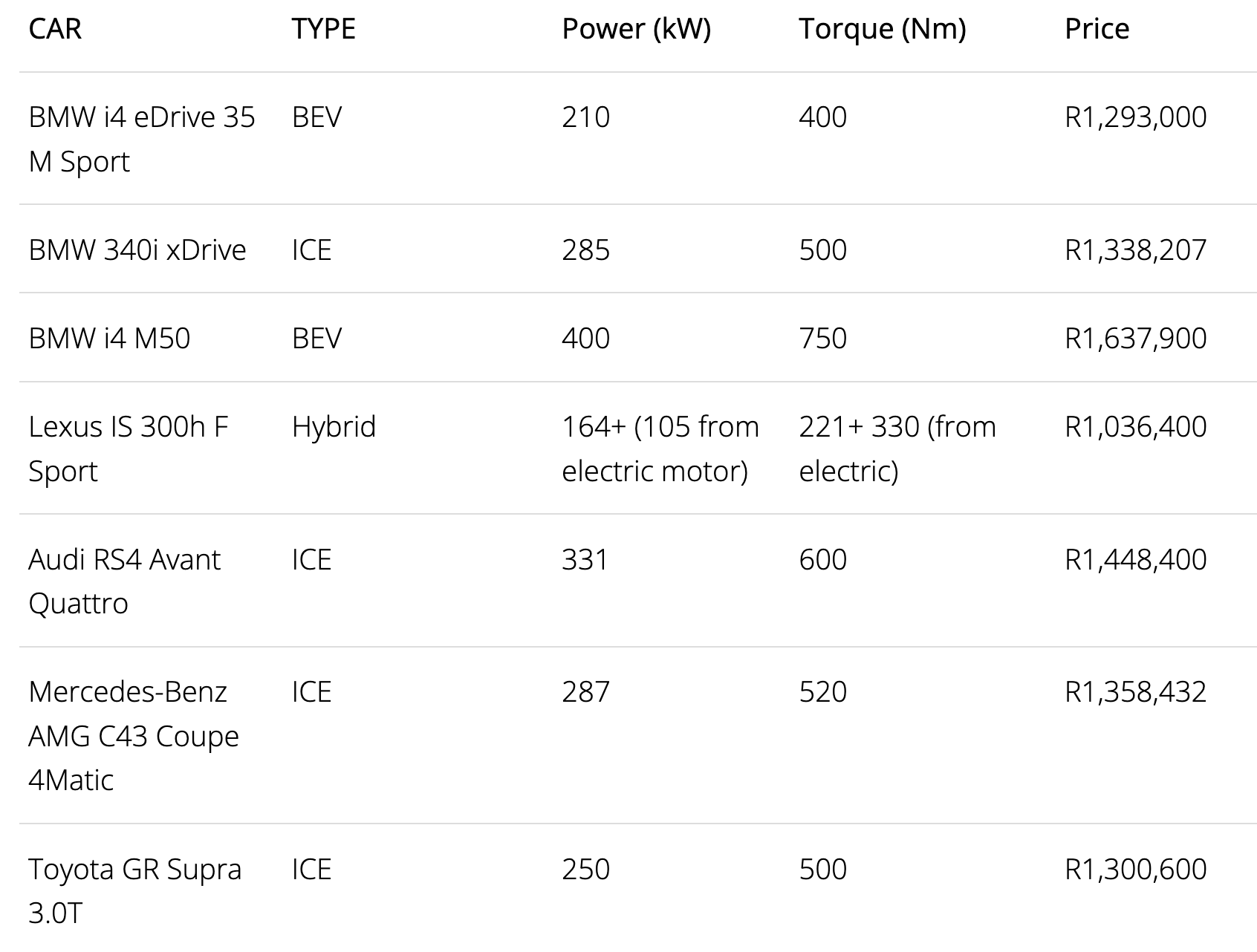Click the R1,293,000 price value
1257x952 pixels.
coord(1135,117)
